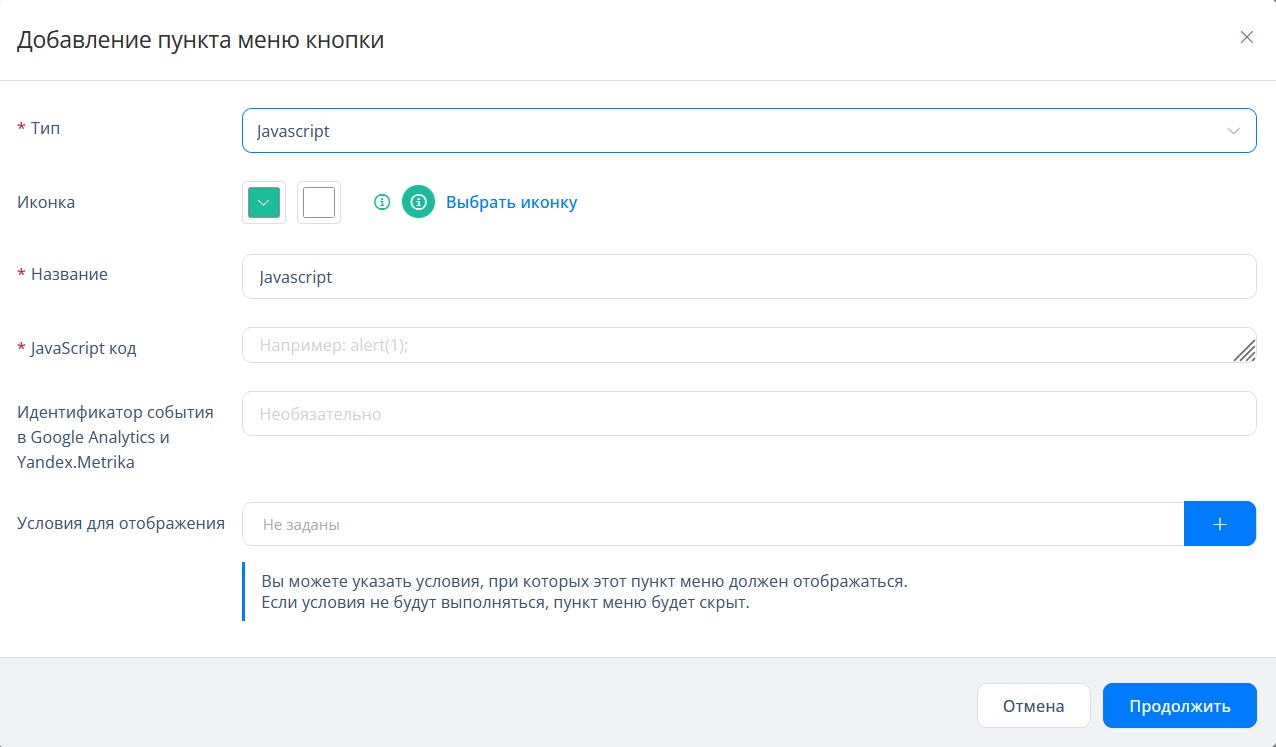Open the green icon background color picker

click(x=264, y=202)
